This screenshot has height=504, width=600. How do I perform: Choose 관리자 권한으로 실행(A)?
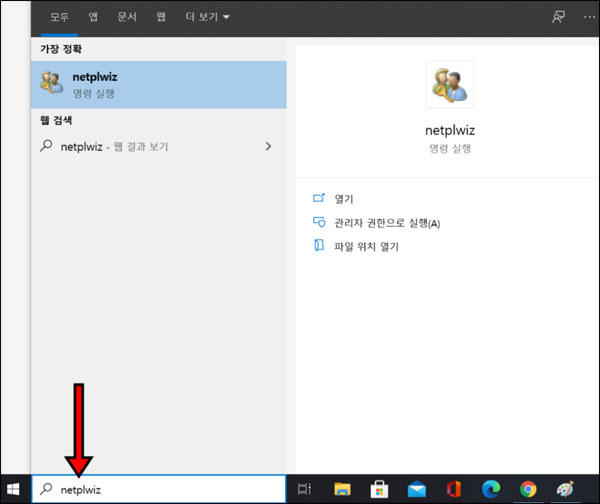[x=387, y=223]
